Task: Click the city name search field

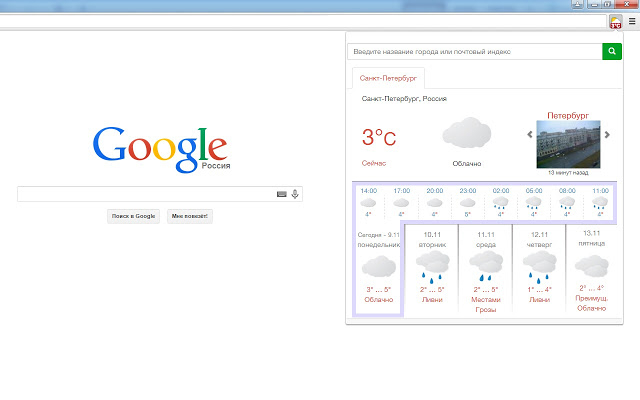Action: [475, 51]
